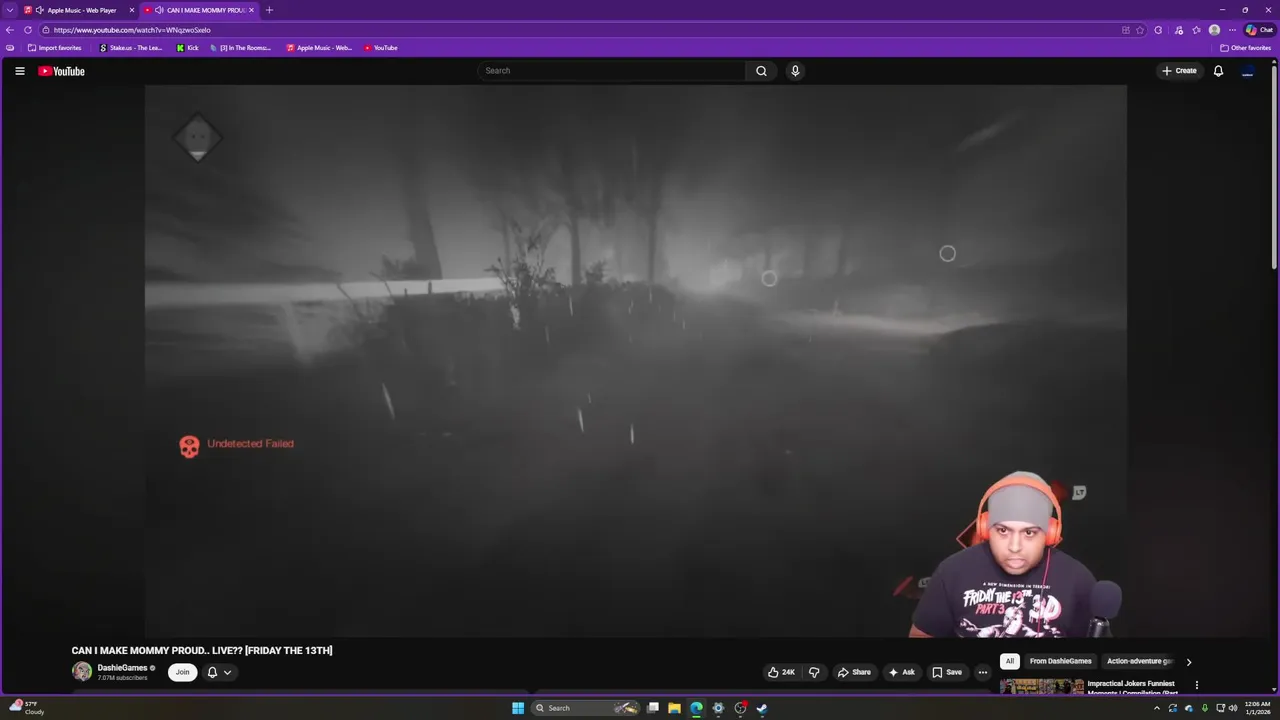Screen dimensions: 1280x720
Task: Open the DashieGames channel avatar
Action: click(x=82, y=672)
